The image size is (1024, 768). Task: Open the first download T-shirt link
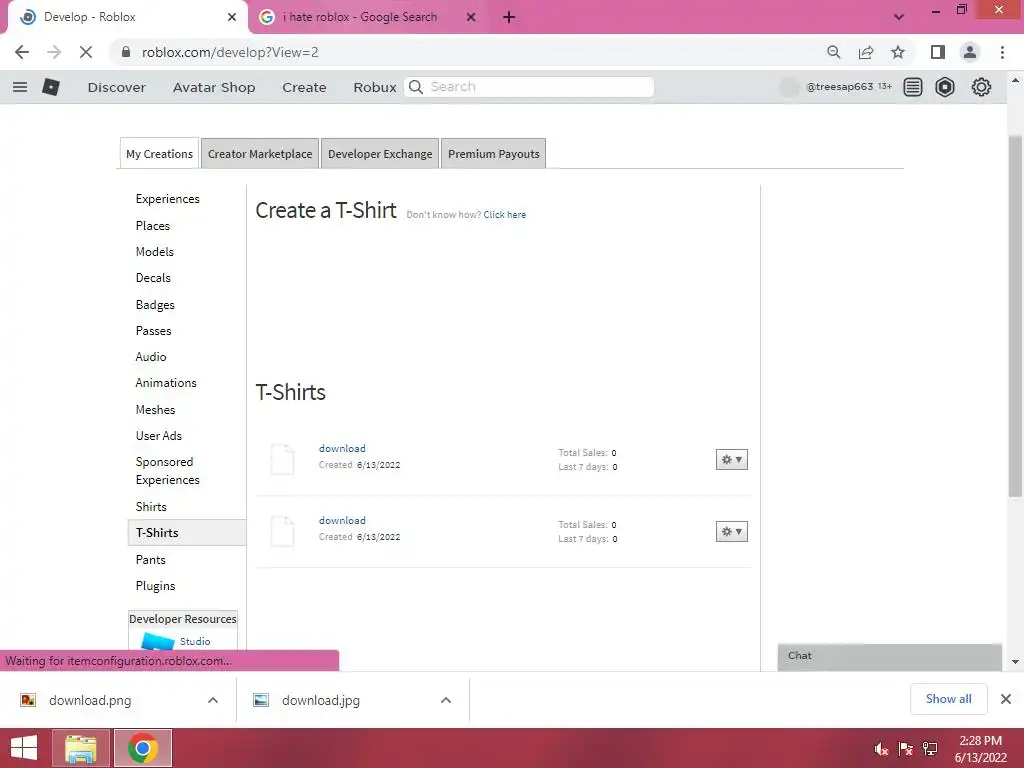click(x=342, y=448)
